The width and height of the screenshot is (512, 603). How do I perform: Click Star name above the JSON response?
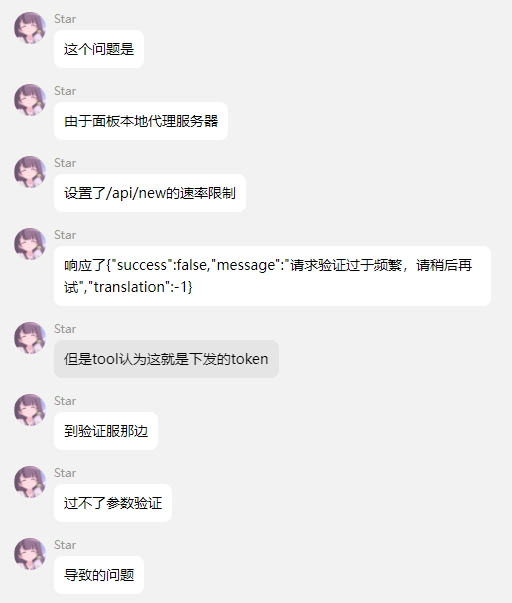tap(65, 235)
